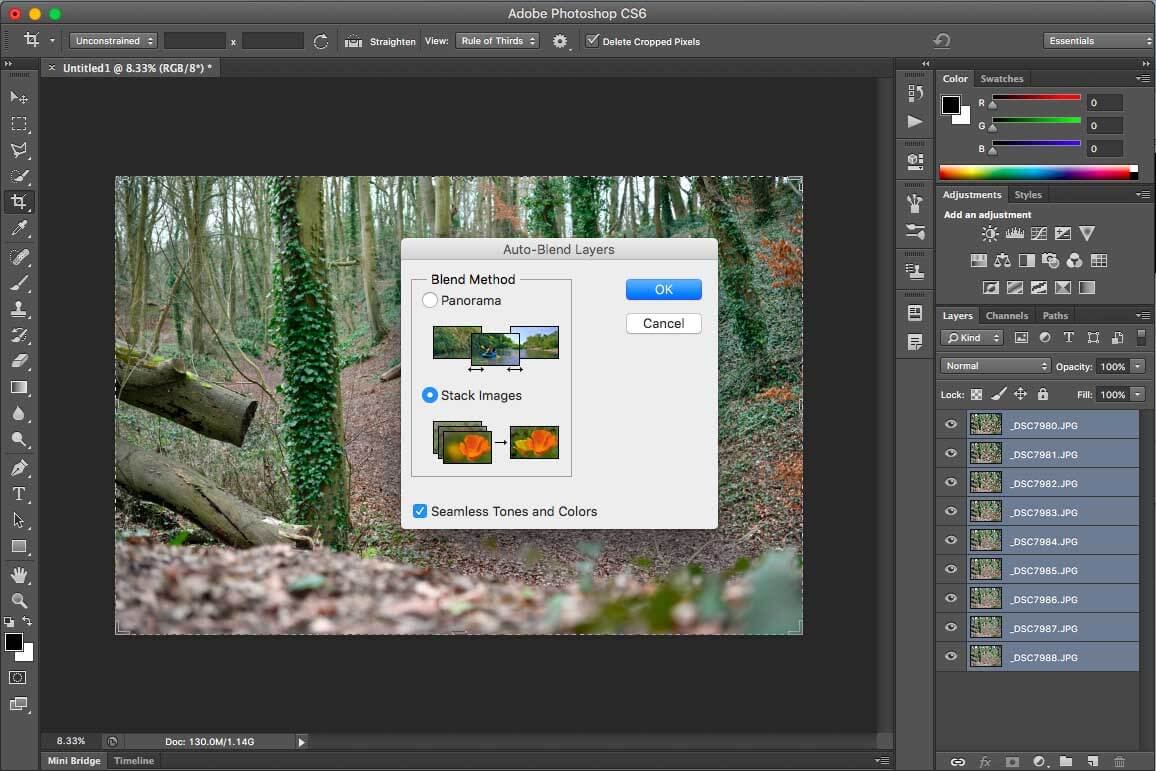Click the rotate crop orientation button
Screen dimensions: 1156x771
coord(321,41)
